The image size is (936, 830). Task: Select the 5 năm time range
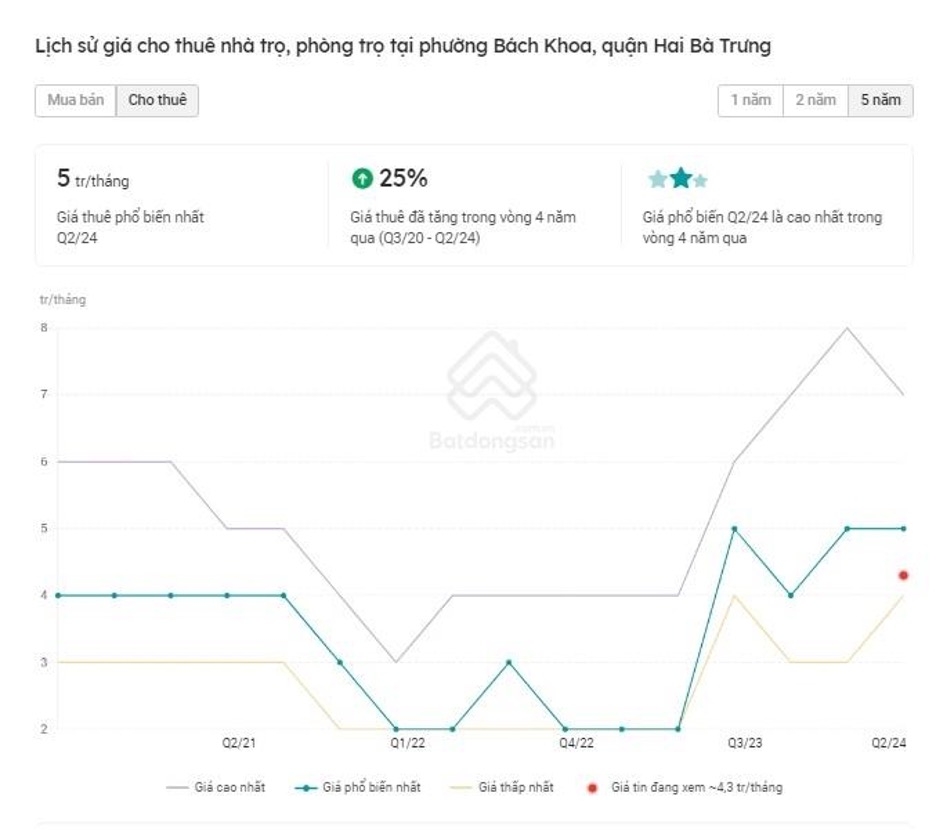880,100
